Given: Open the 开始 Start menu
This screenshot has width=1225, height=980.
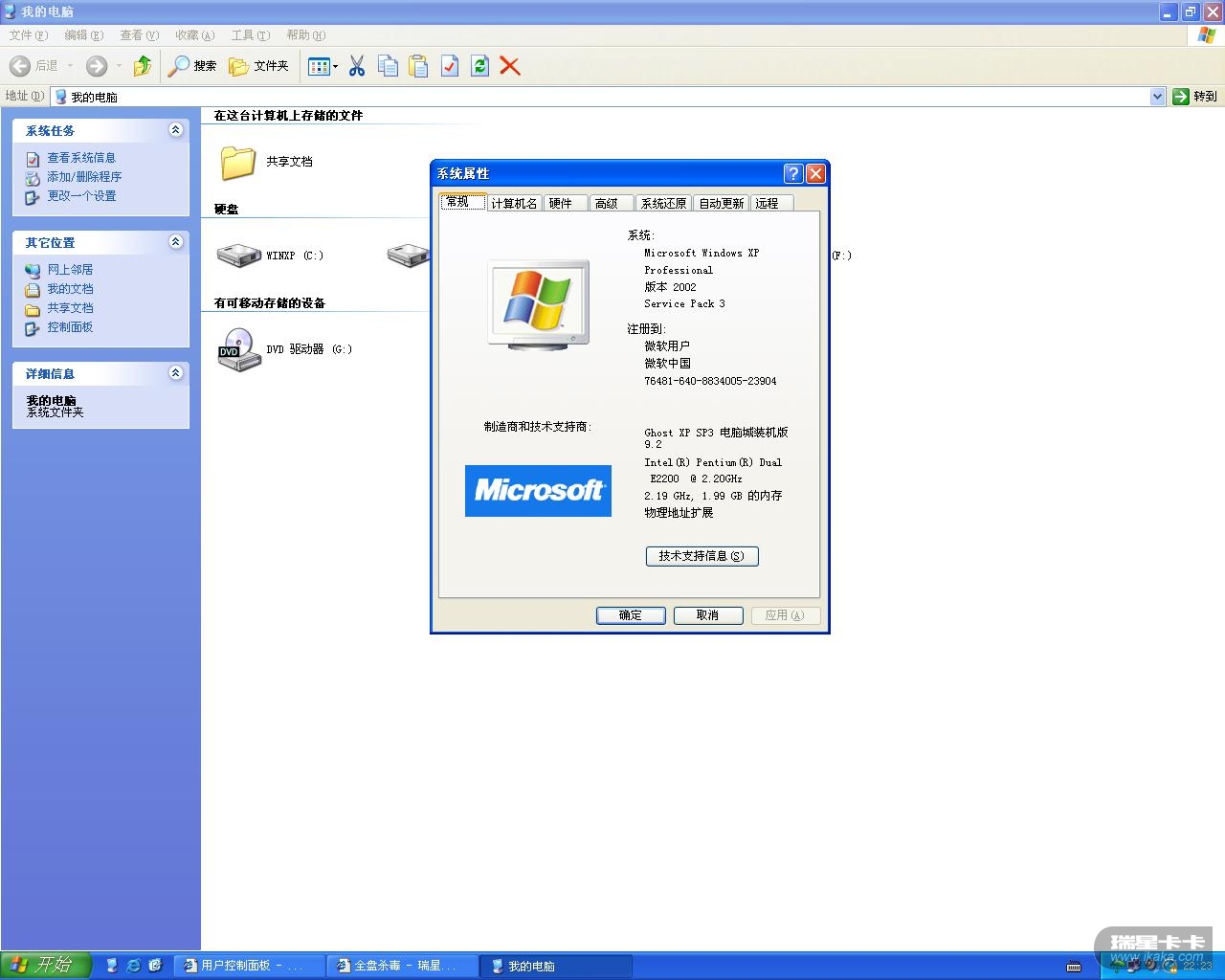Looking at the screenshot, I should [x=45, y=966].
